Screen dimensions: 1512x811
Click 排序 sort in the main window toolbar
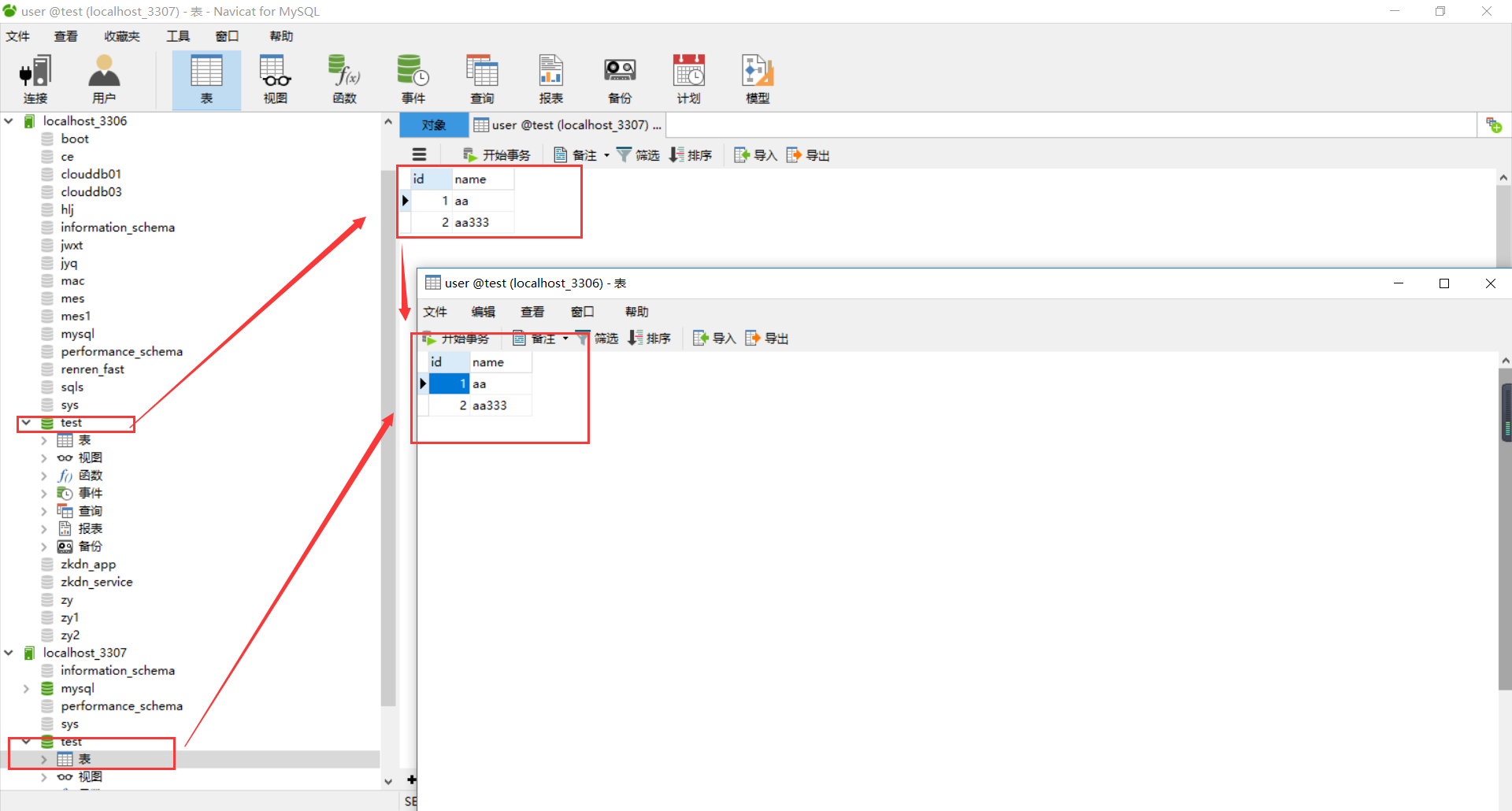(x=691, y=155)
